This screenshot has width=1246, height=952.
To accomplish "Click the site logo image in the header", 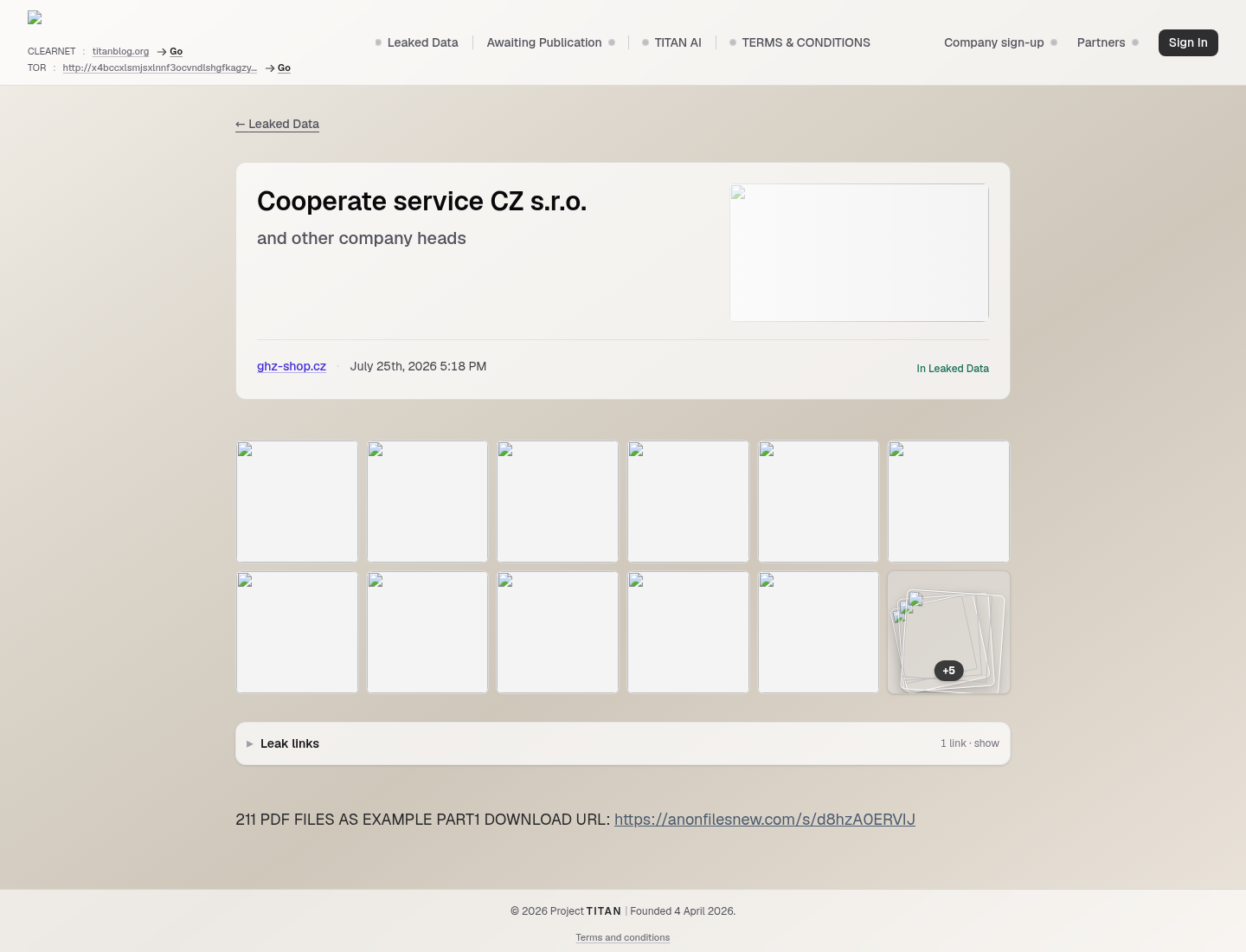I will 35,17.
